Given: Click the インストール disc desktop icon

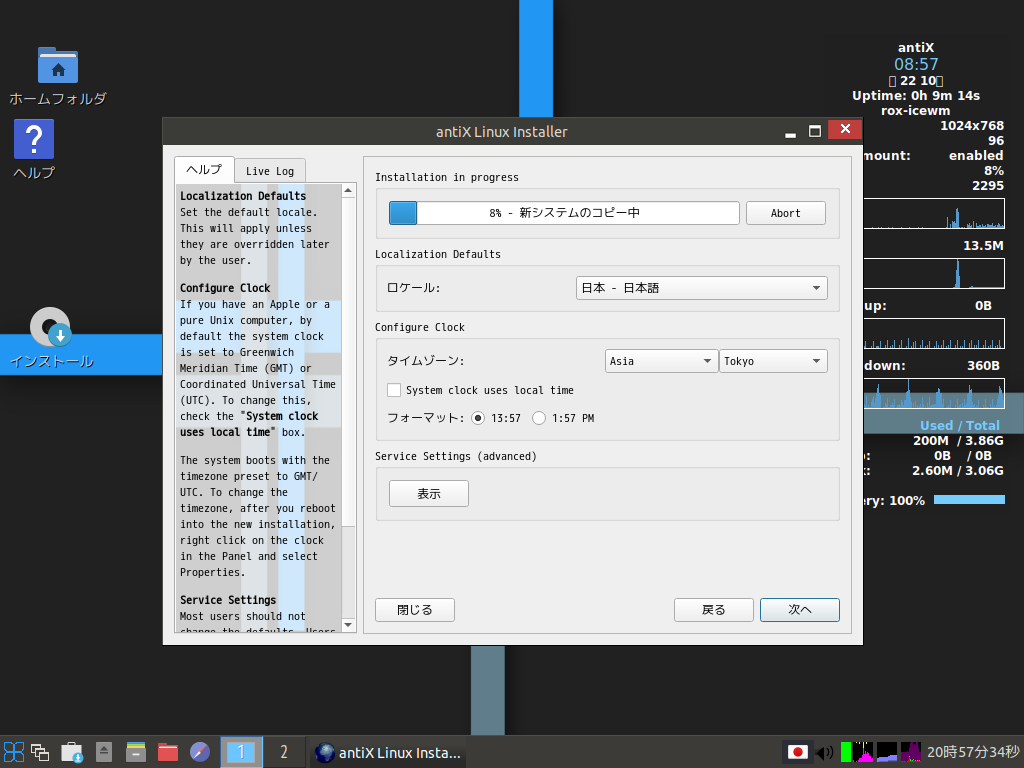Looking at the screenshot, I should pos(52,338).
